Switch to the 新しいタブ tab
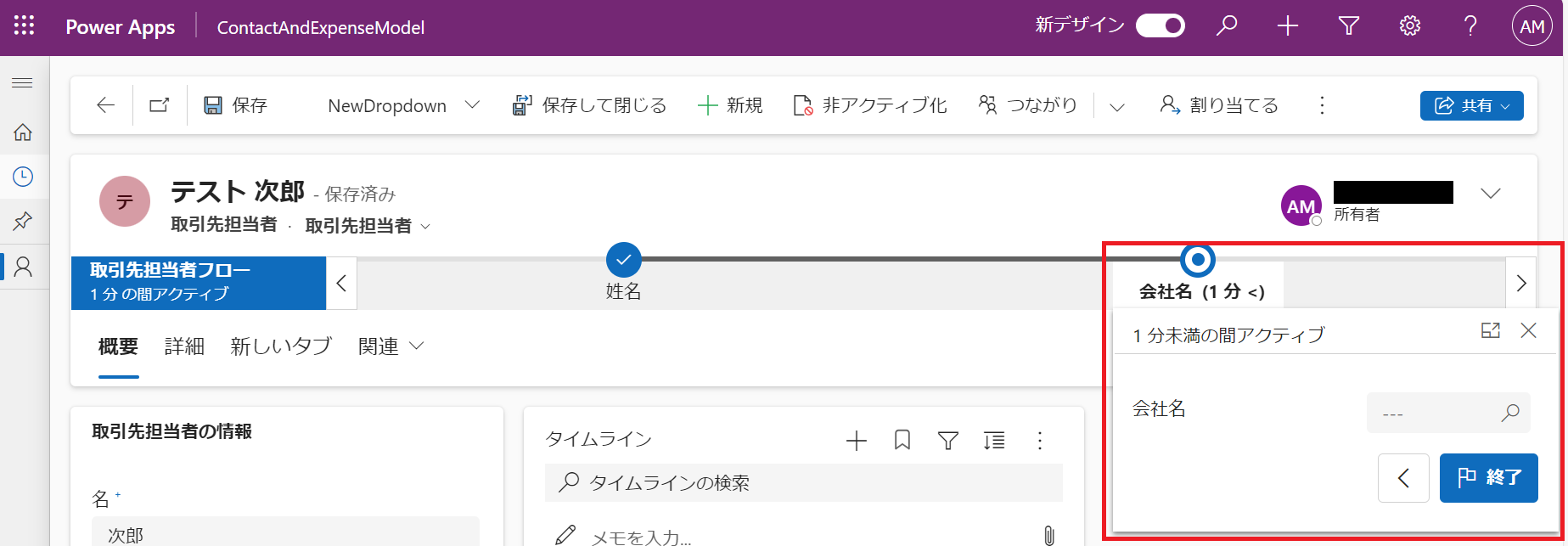Image resolution: width=1568 pixels, height=546 pixels. tap(281, 346)
